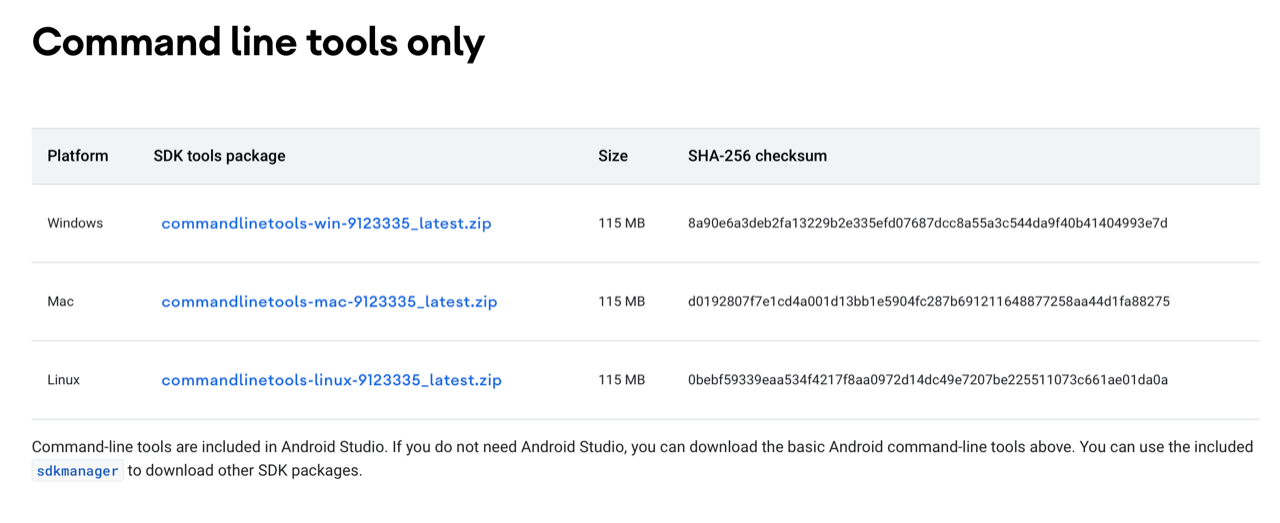Click the Linux platform cell
1280x523 pixels.
click(64, 380)
